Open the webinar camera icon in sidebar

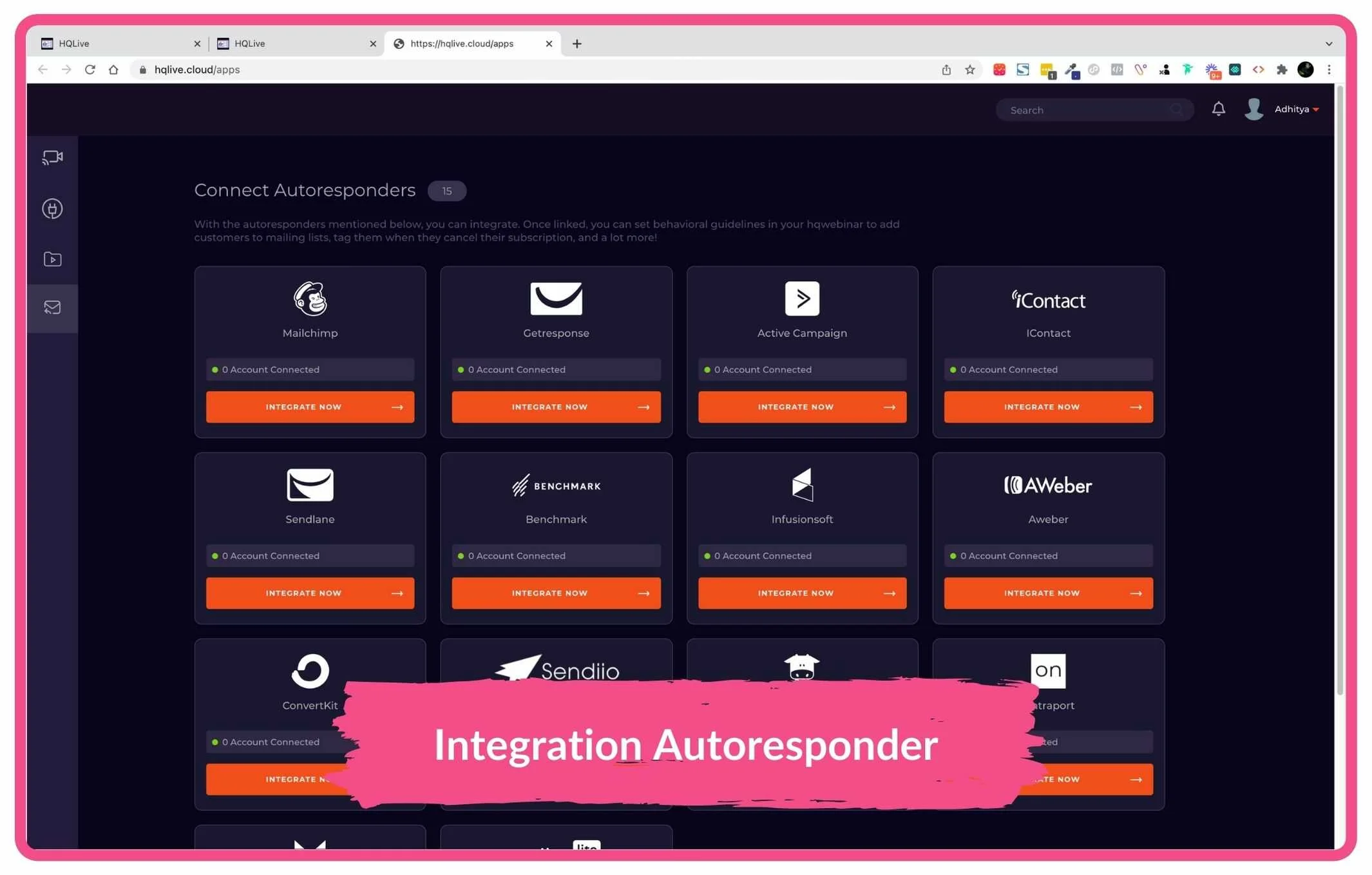tap(52, 157)
